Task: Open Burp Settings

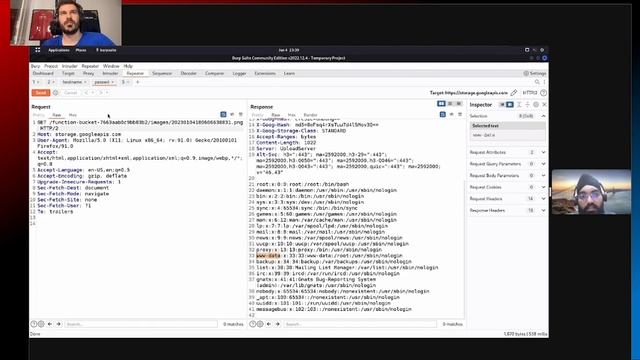Action: point(535,73)
